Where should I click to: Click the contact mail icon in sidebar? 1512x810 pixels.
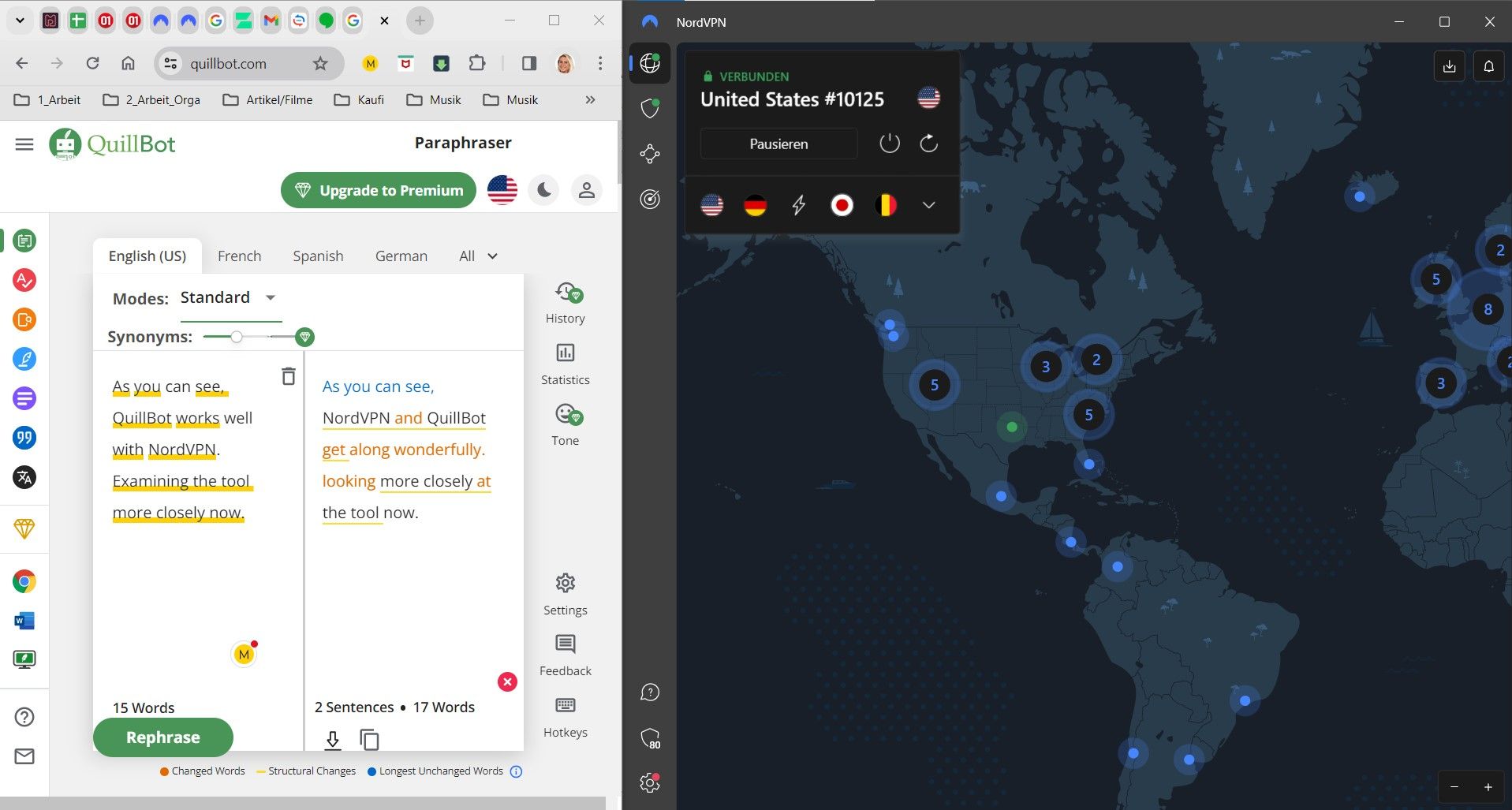coord(24,756)
